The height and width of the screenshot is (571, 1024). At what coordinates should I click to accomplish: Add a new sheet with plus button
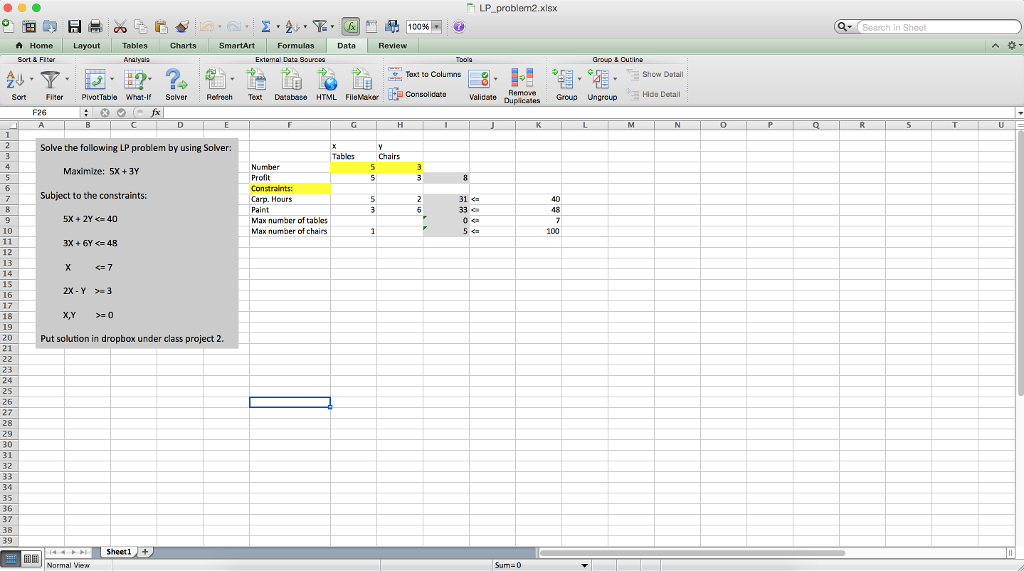point(145,552)
